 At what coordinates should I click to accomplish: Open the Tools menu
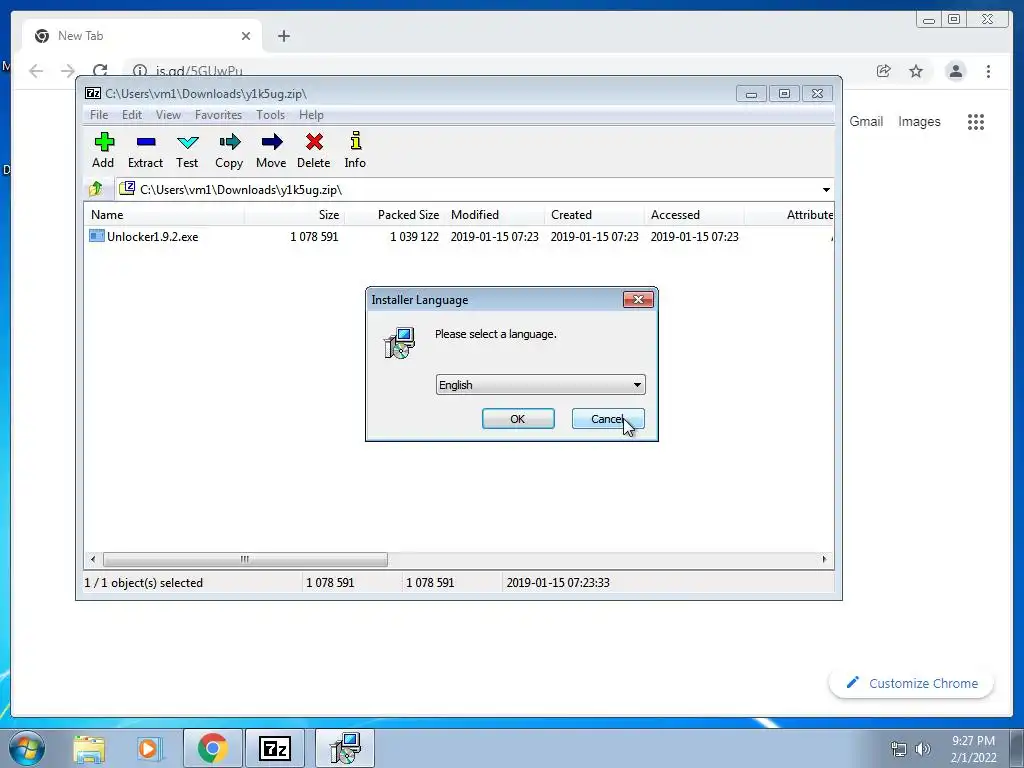point(270,115)
